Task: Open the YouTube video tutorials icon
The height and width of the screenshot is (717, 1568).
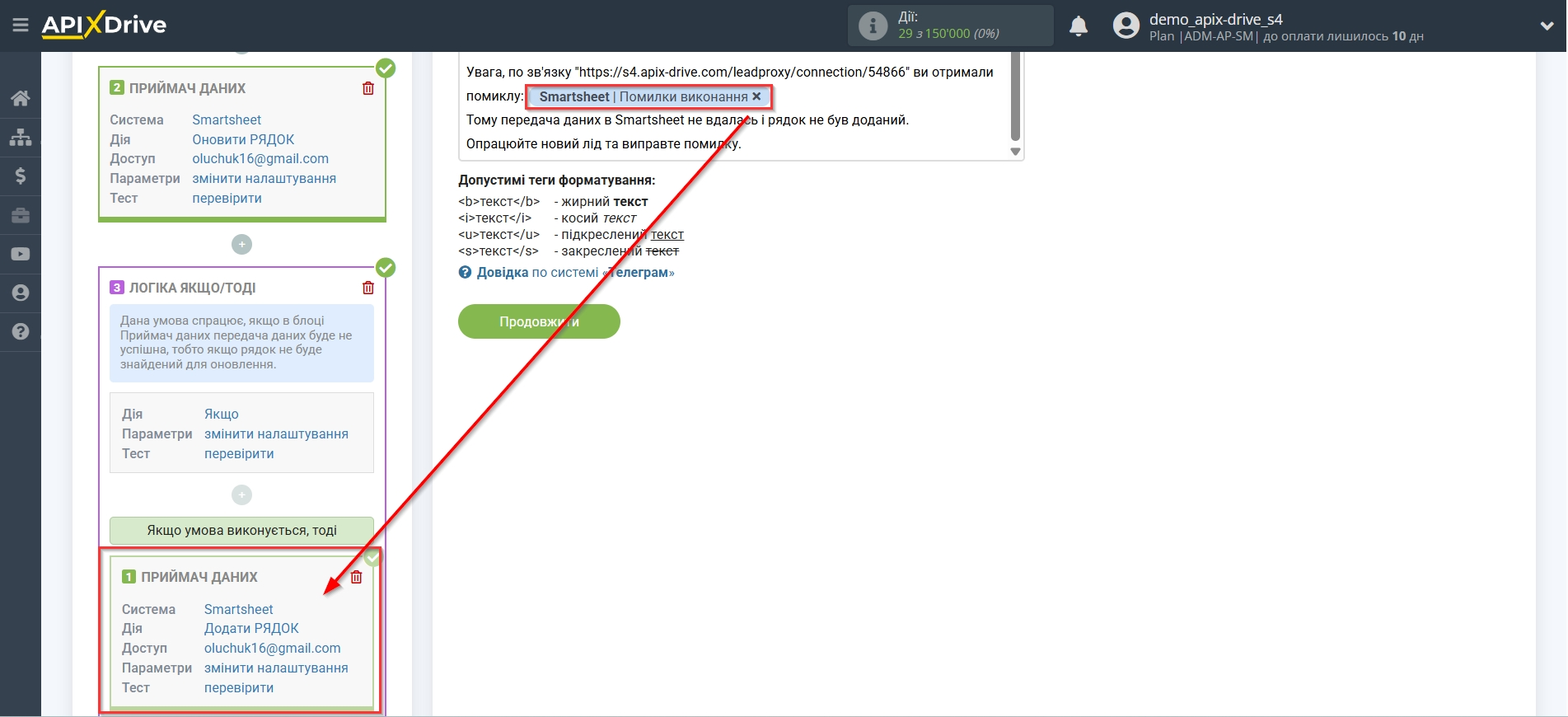Action: point(21,254)
